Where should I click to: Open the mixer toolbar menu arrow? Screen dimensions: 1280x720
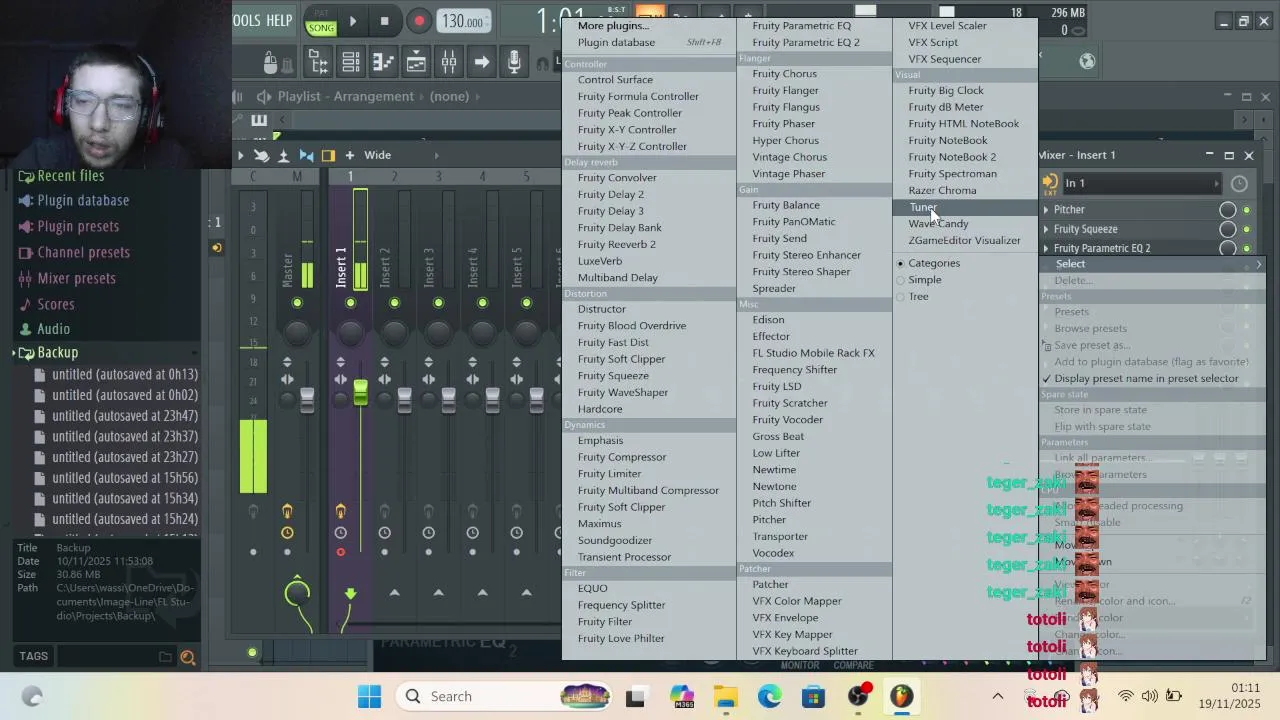click(x=240, y=155)
